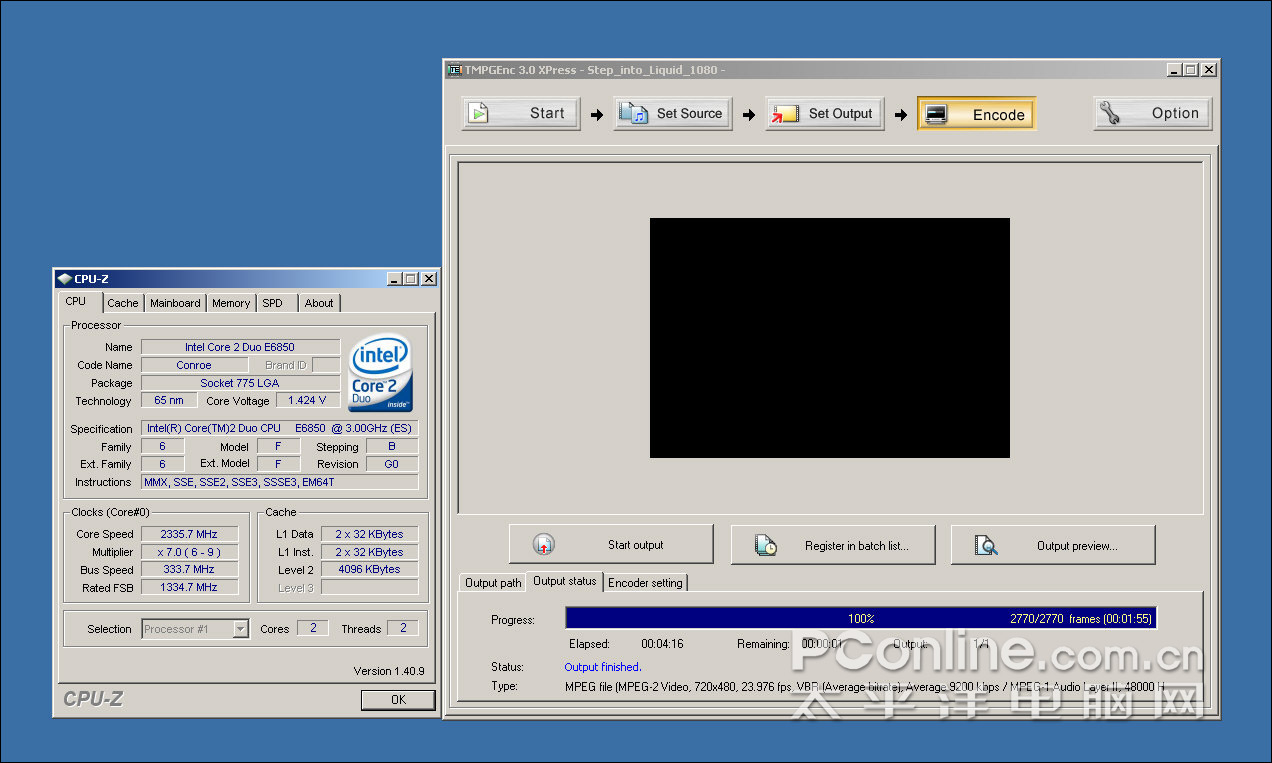Click the Package value Socket 775 LGA
The image size is (1272, 763).
240,383
